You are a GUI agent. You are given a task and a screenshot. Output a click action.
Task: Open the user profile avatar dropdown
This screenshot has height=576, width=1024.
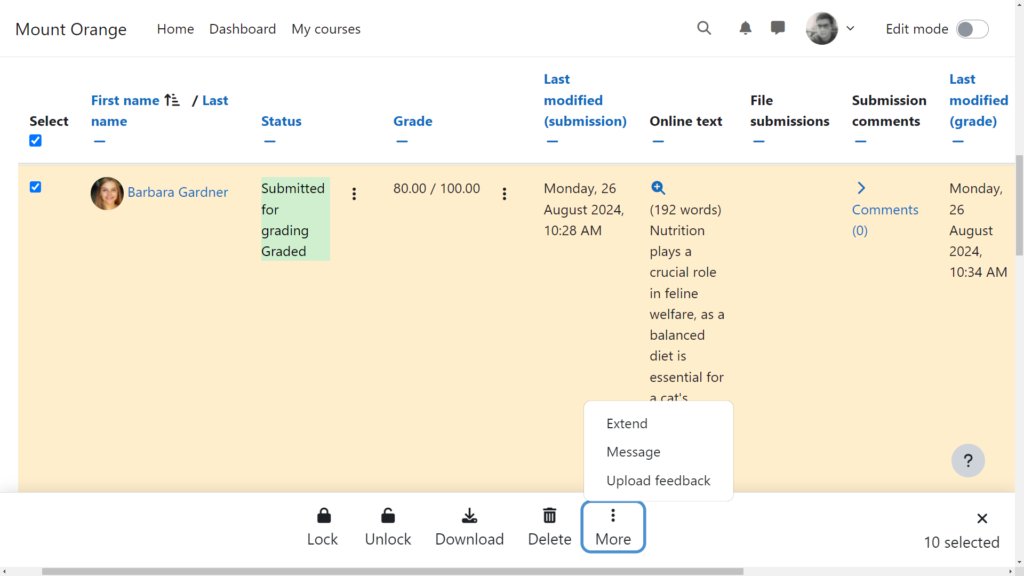822,28
